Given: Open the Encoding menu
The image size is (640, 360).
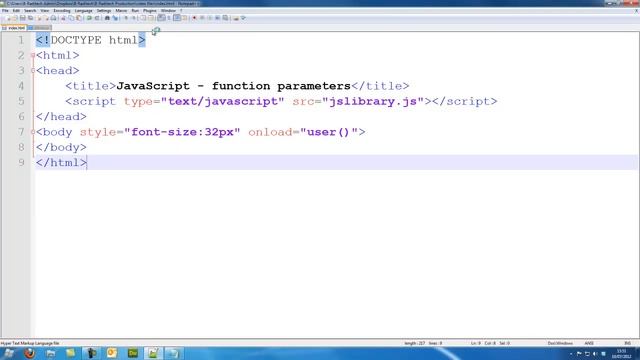Looking at the screenshot, I should [62, 11].
